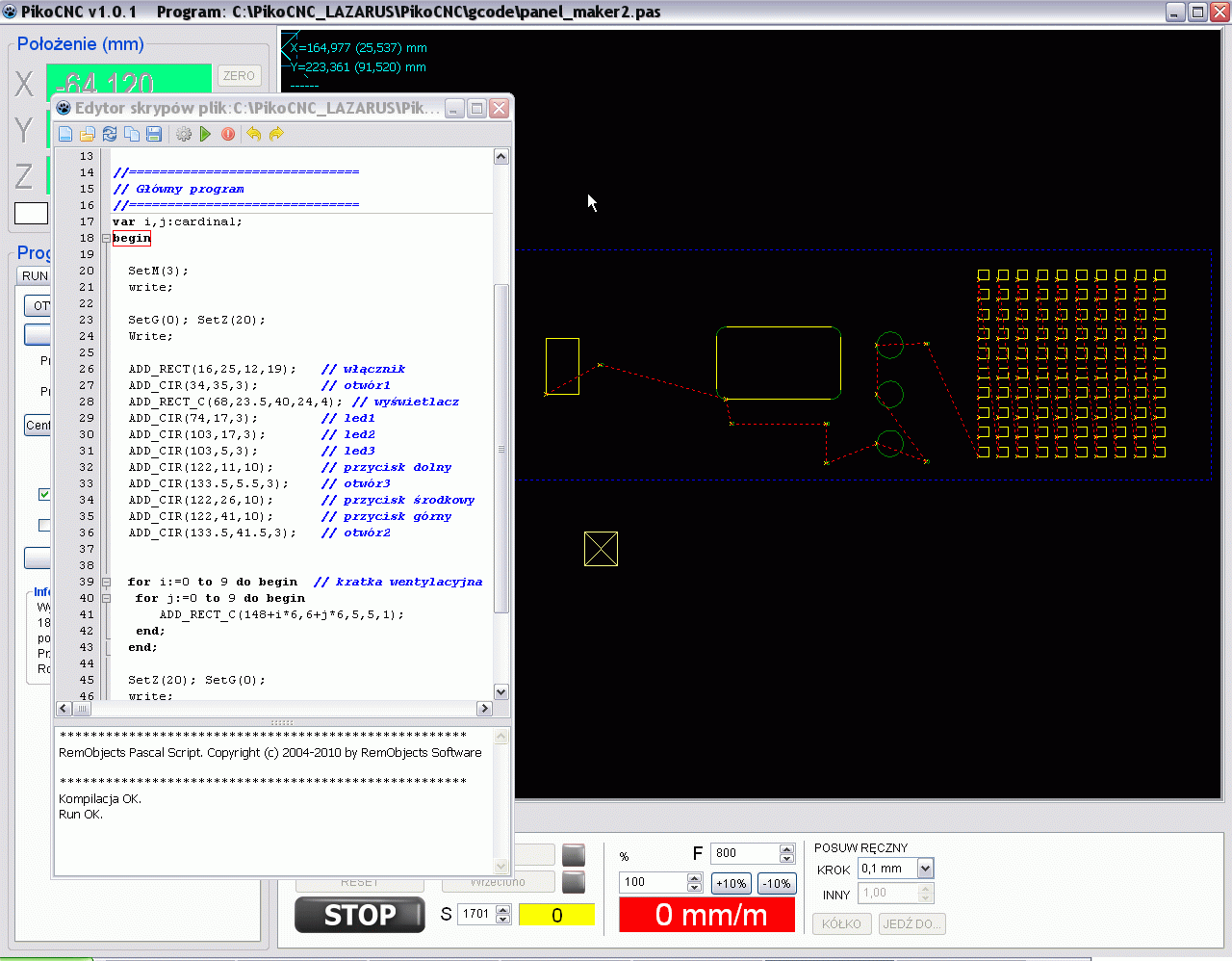This screenshot has width=1232, height=961.
Task: Redo the edit with the forward arrow icon
Action: click(276, 134)
